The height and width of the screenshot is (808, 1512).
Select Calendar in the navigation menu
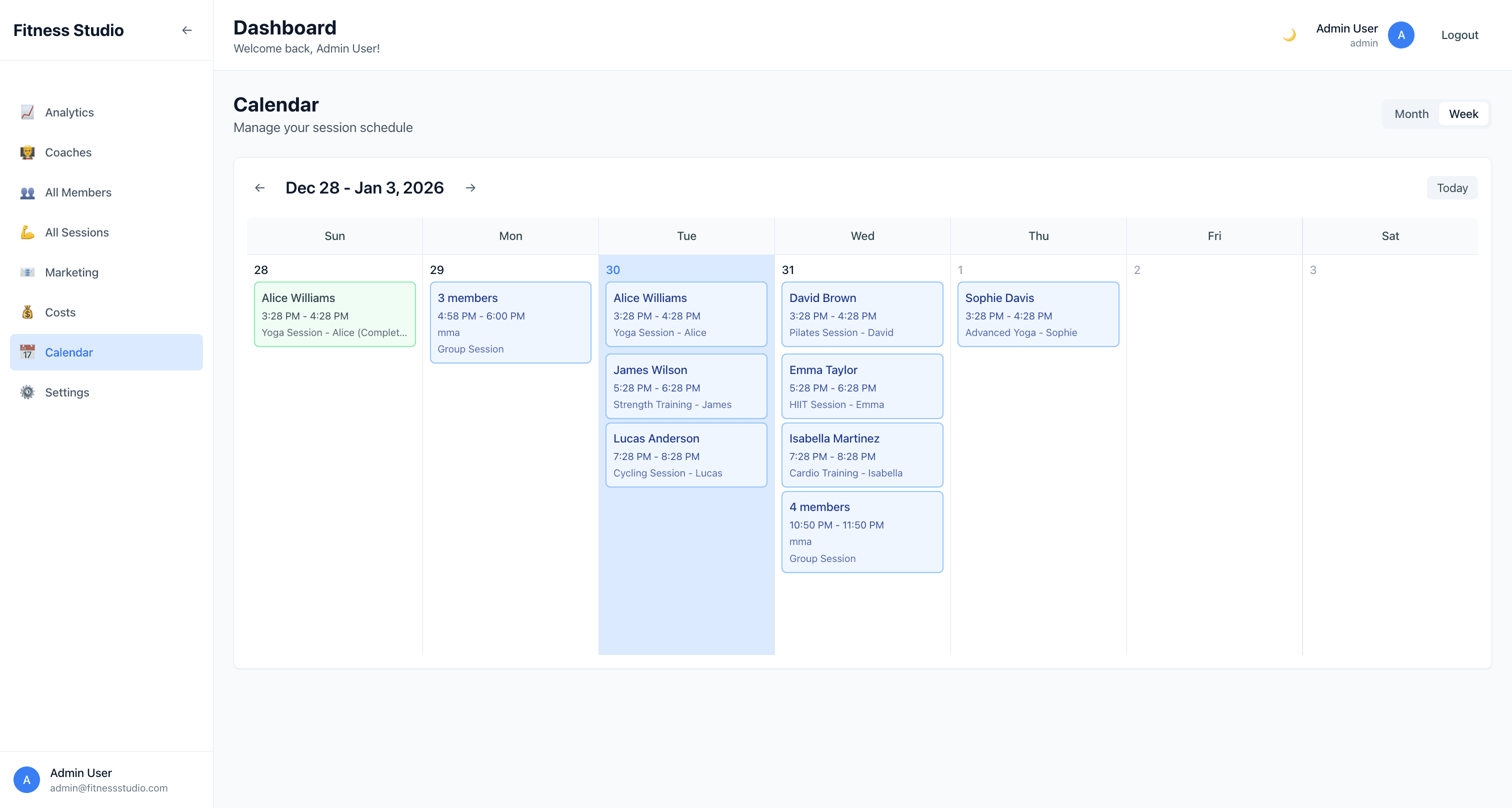click(x=68, y=352)
